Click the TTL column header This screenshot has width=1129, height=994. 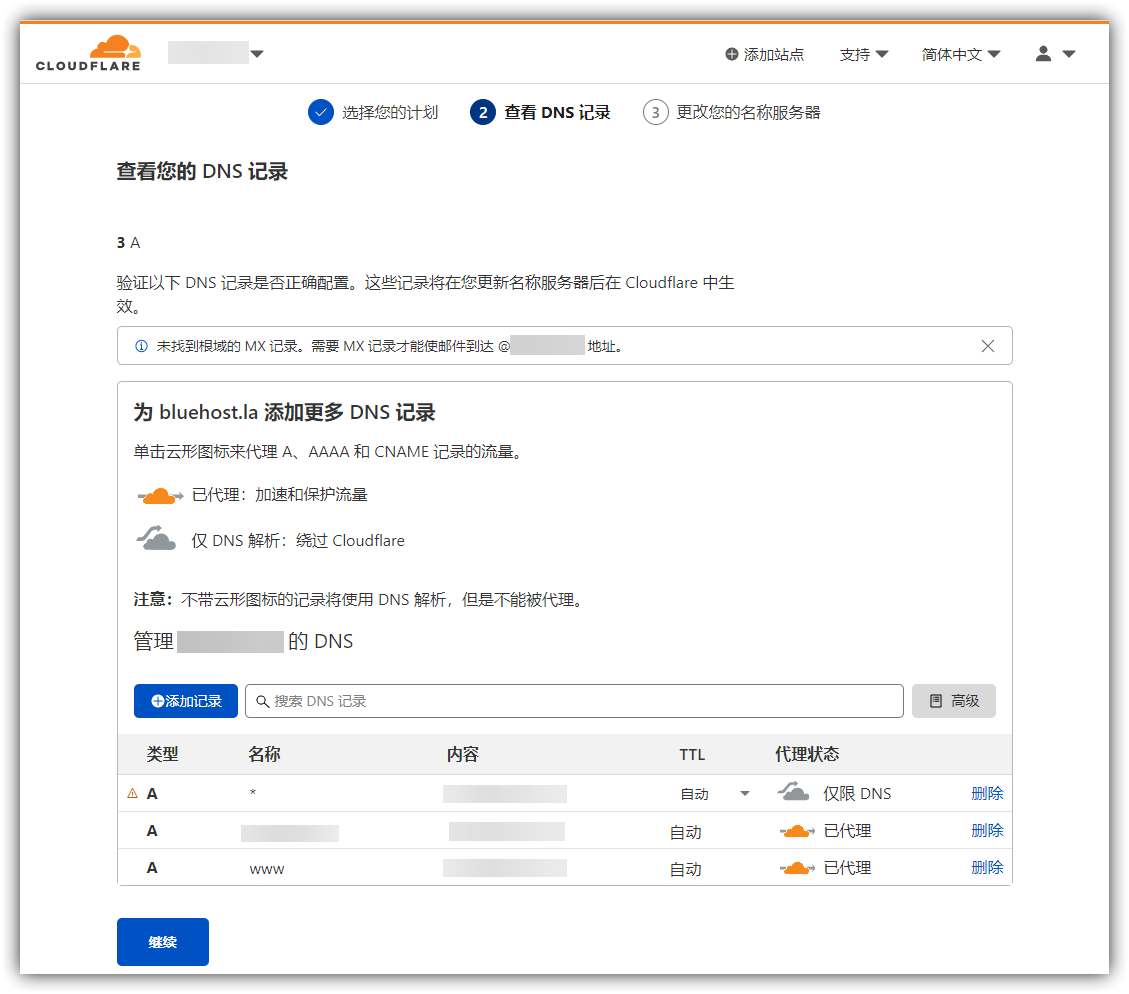[x=692, y=754]
